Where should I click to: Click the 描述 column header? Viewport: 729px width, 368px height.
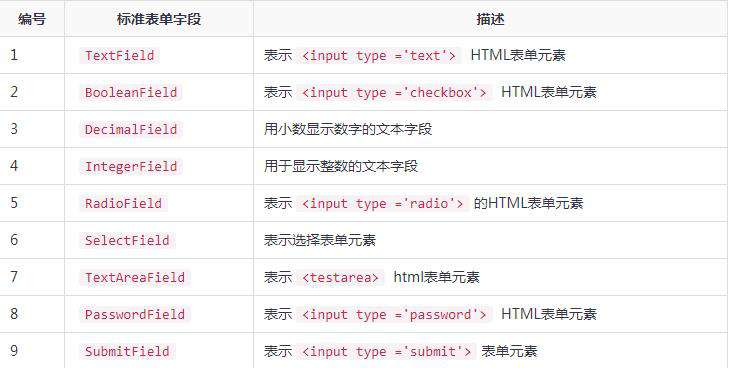pyautogui.click(x=490, y=19)
